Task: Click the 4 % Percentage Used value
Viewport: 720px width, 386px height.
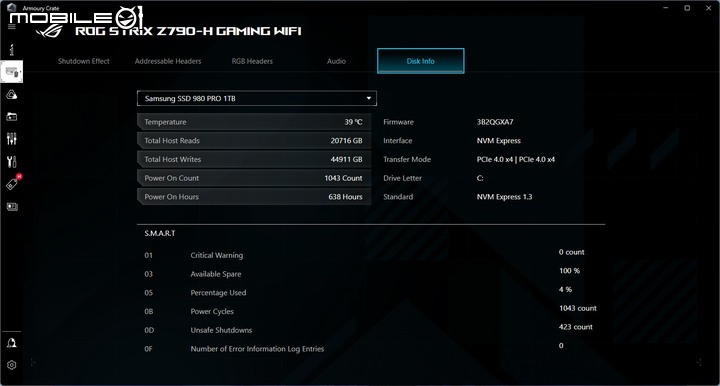Action: tap(565, 290)
